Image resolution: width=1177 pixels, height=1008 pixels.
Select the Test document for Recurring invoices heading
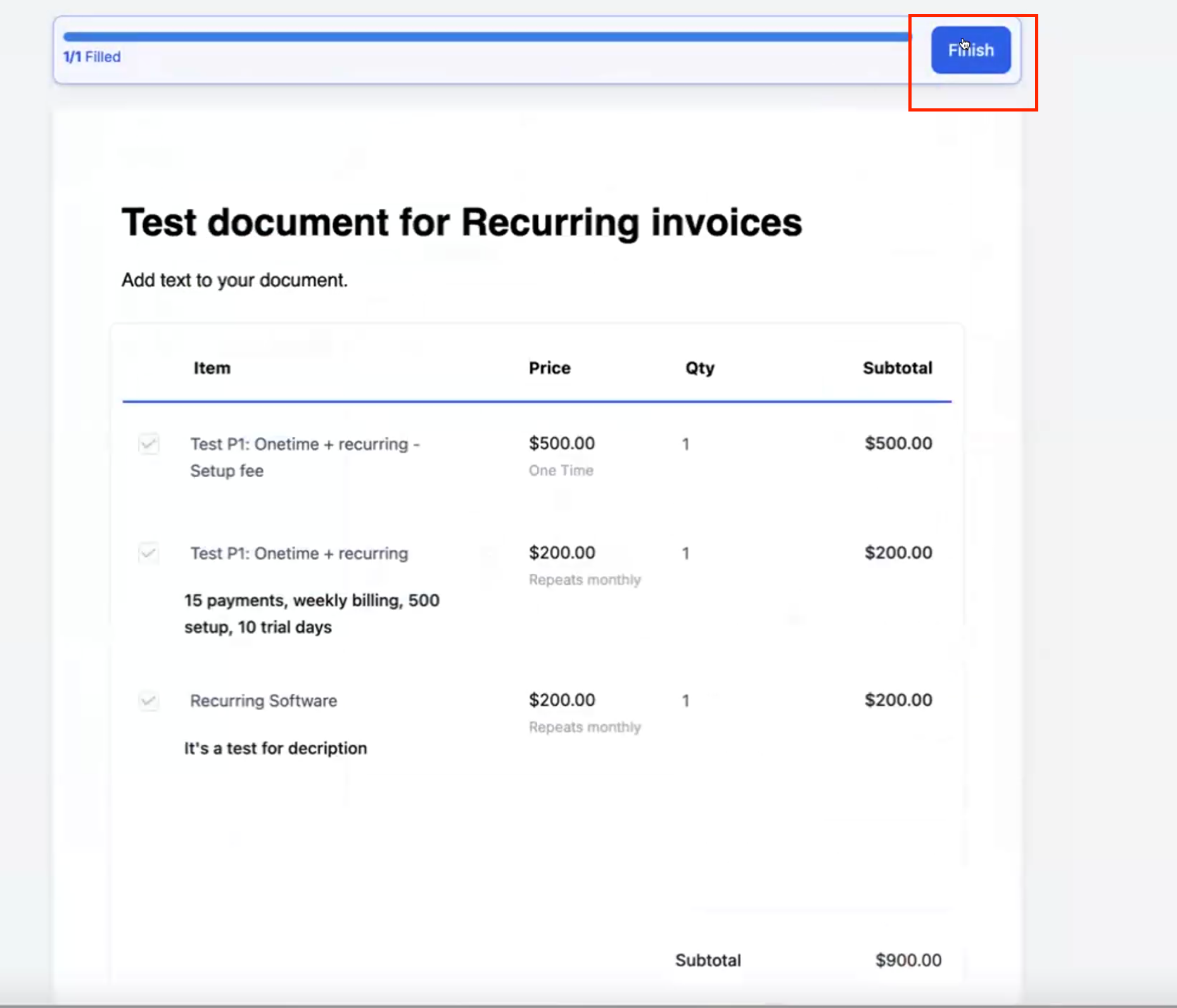click(x=461, y=222)
